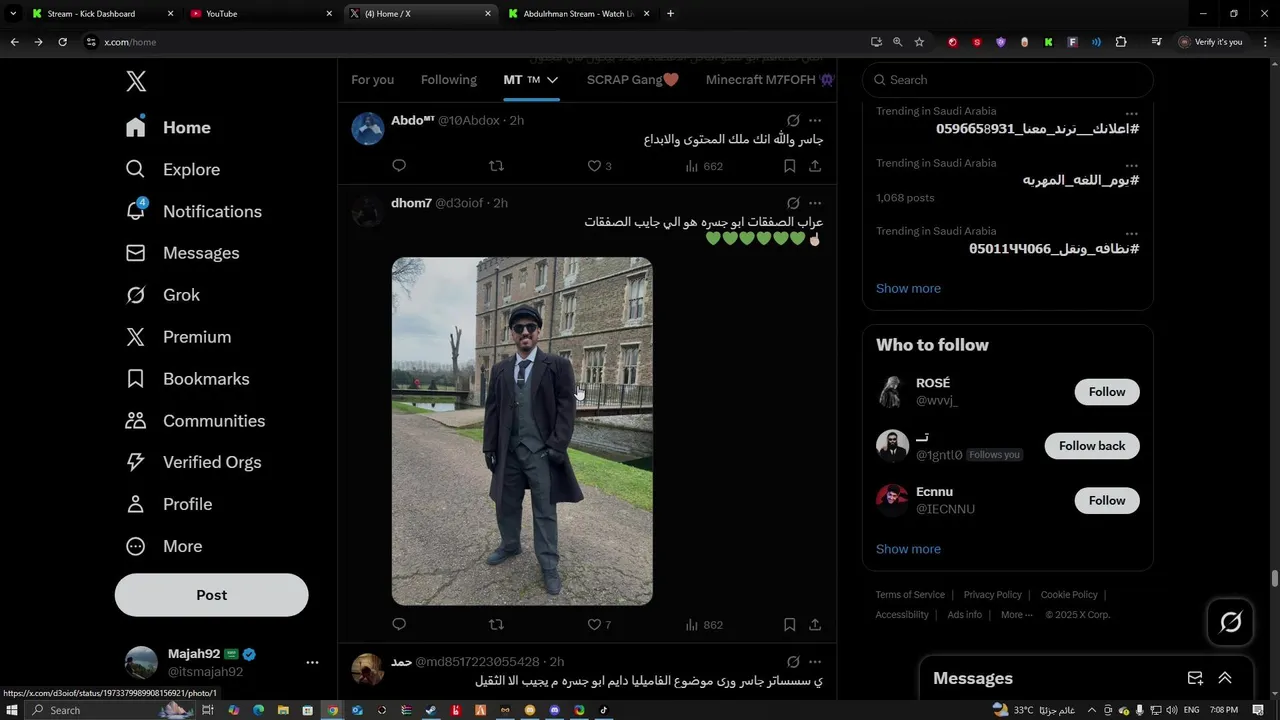Repost the Abdo @10Abdox post
The image size is (1280, 720).
pos(496,166)
